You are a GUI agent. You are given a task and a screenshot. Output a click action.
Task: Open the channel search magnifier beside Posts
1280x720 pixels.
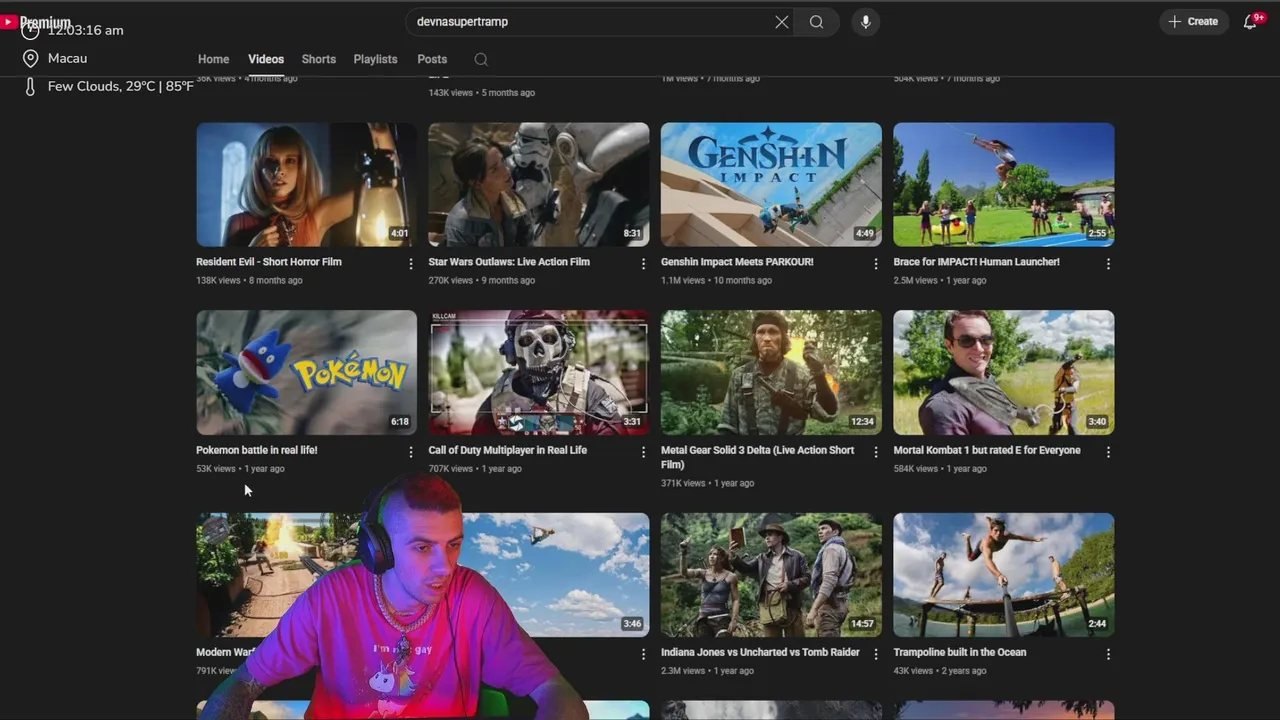[481, 59]
